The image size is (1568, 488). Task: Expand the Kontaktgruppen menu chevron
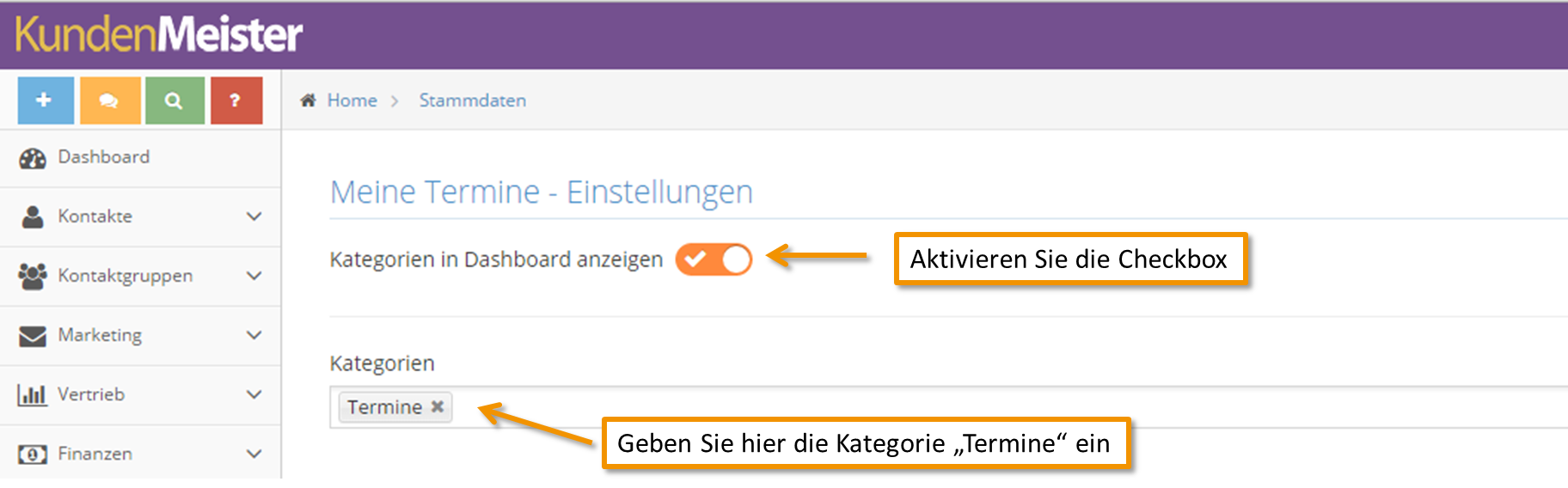point(254,276)
